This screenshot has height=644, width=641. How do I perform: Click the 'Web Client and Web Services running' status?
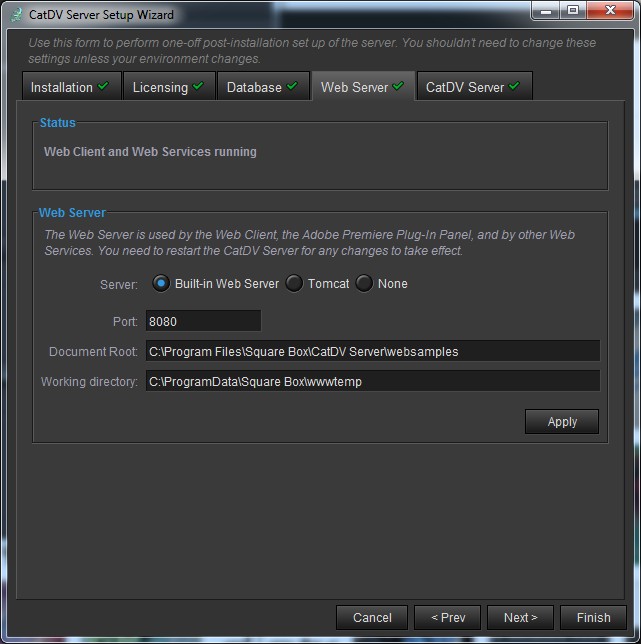150,152
